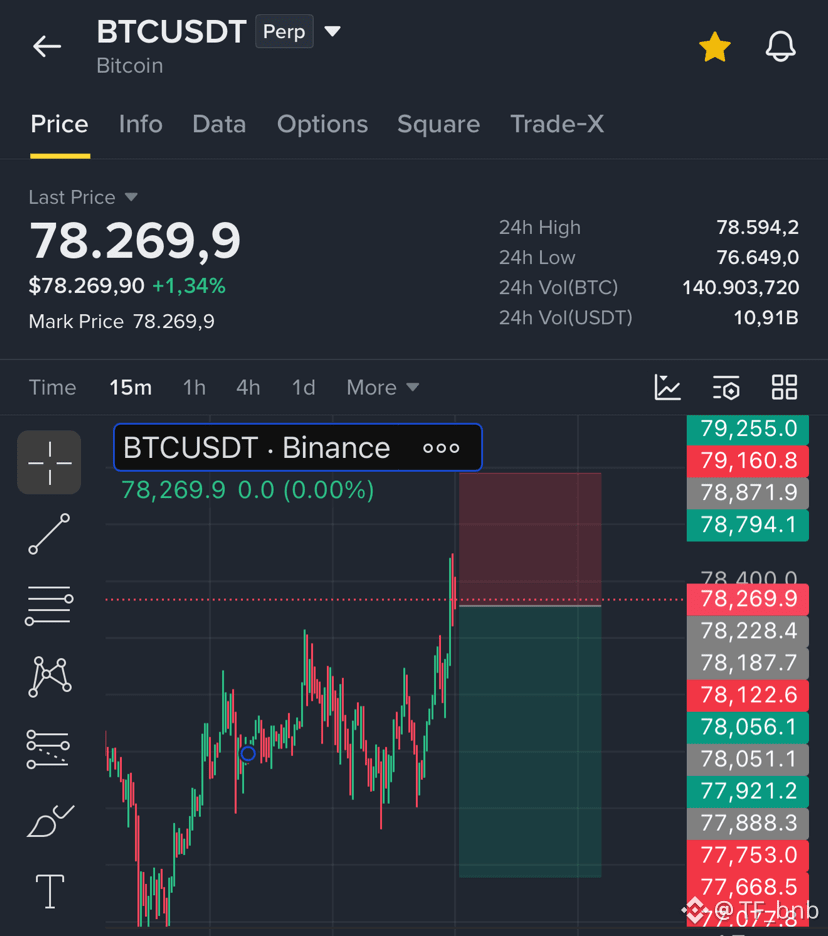
Task: Click the 24h Low value 76.649,0
Action: 757,257
